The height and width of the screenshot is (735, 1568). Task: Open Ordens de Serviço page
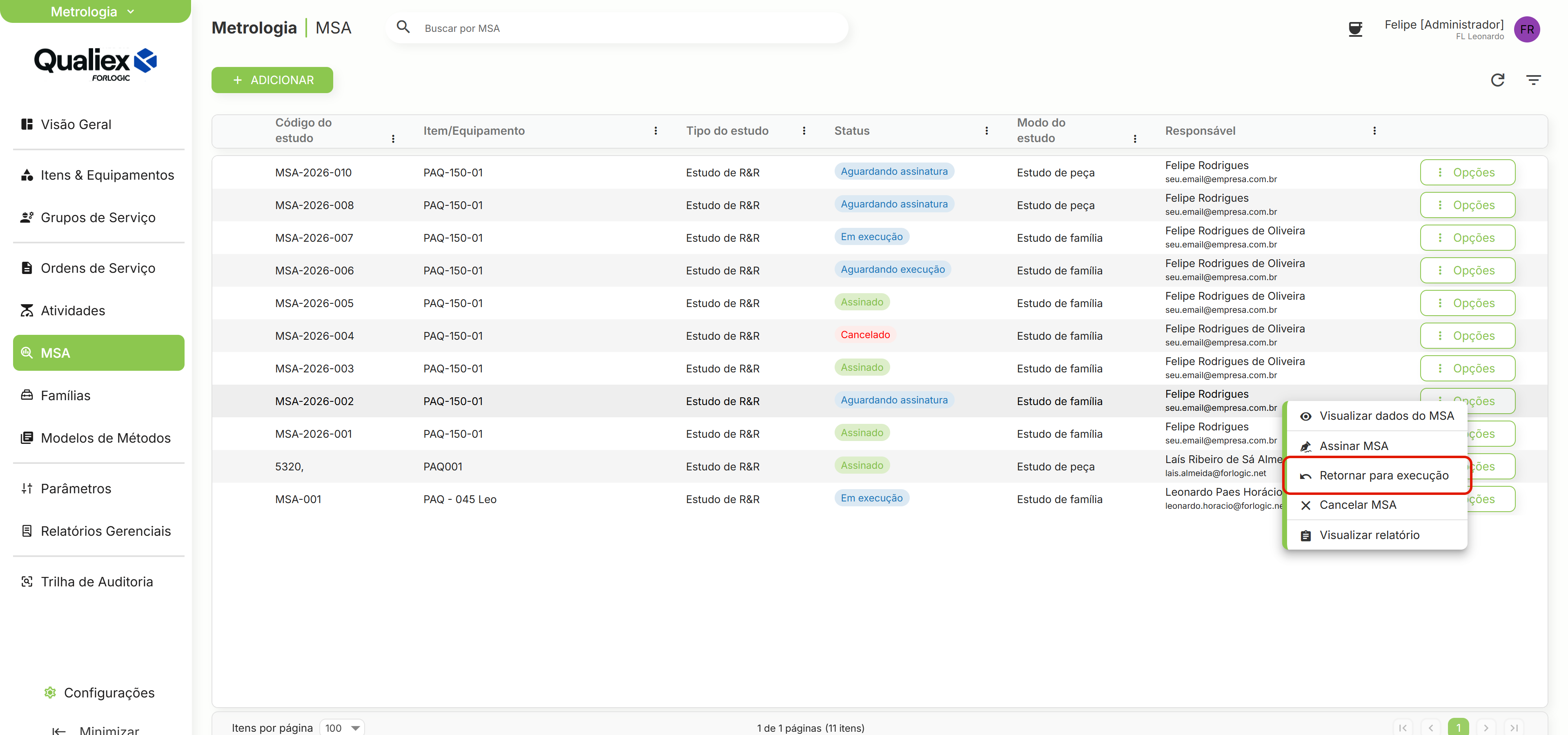pos(98,268)
